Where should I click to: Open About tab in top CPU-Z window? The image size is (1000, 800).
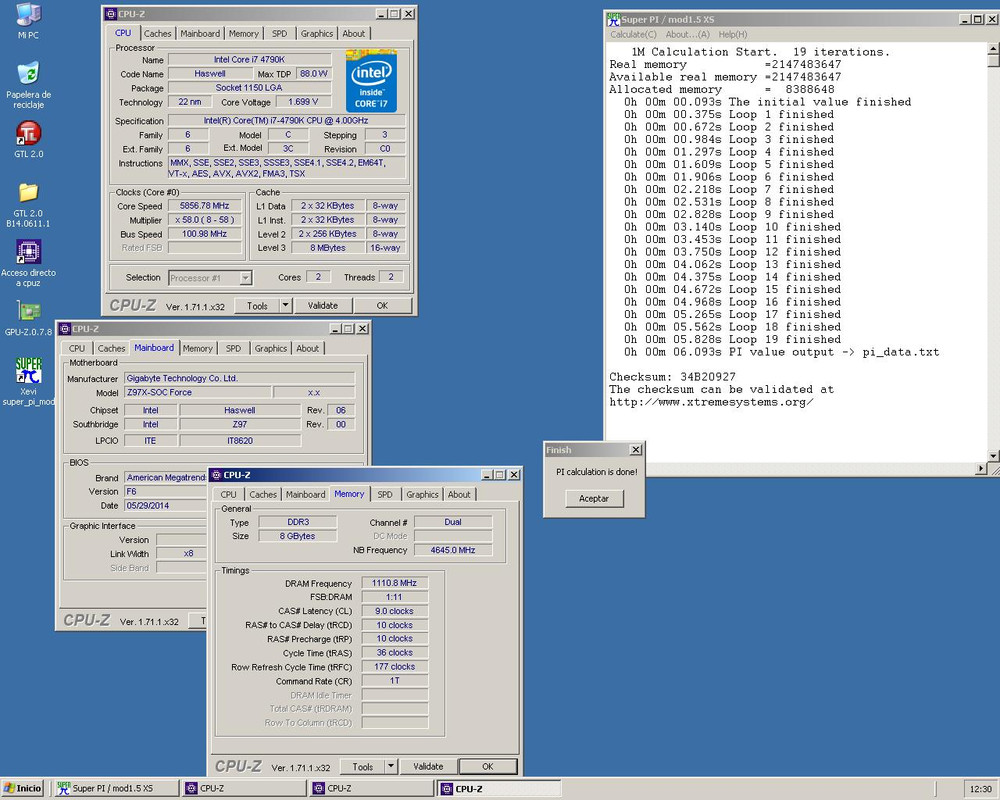(353, 33)
